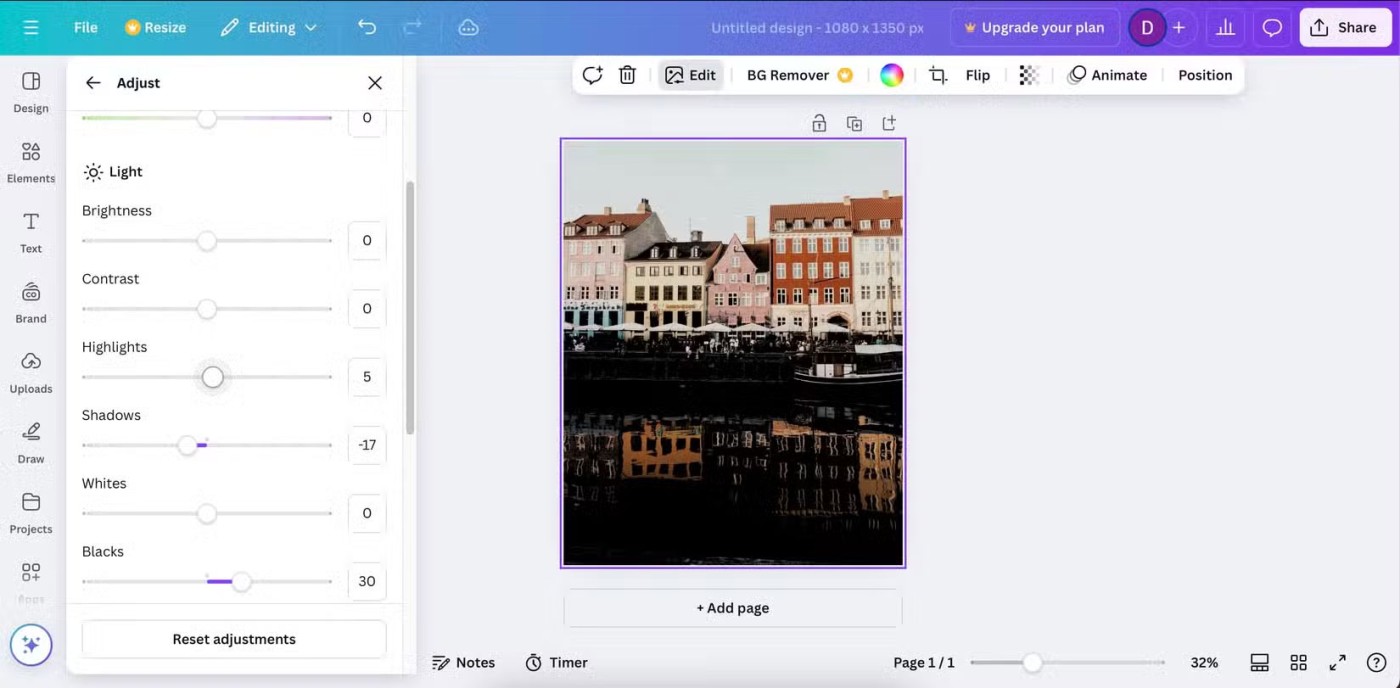Open the rainbow color edit icon

pyautogui.click(x=891, y=75)
